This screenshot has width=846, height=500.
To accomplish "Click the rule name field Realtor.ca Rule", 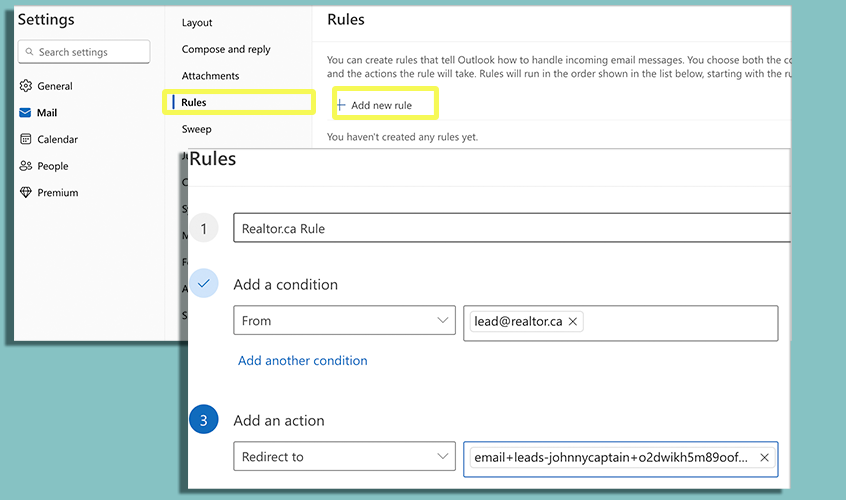I will coord(510,228).
